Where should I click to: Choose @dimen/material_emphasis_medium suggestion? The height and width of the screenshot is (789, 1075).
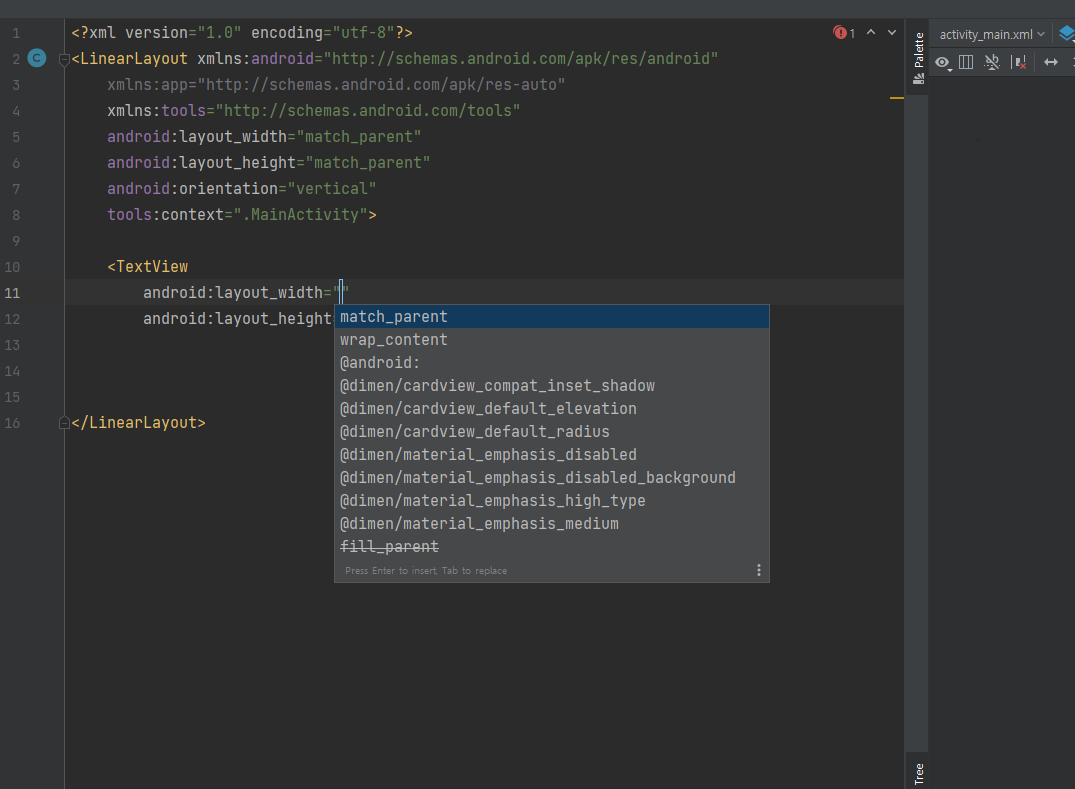pyautogui.click(x=552, y=524)
